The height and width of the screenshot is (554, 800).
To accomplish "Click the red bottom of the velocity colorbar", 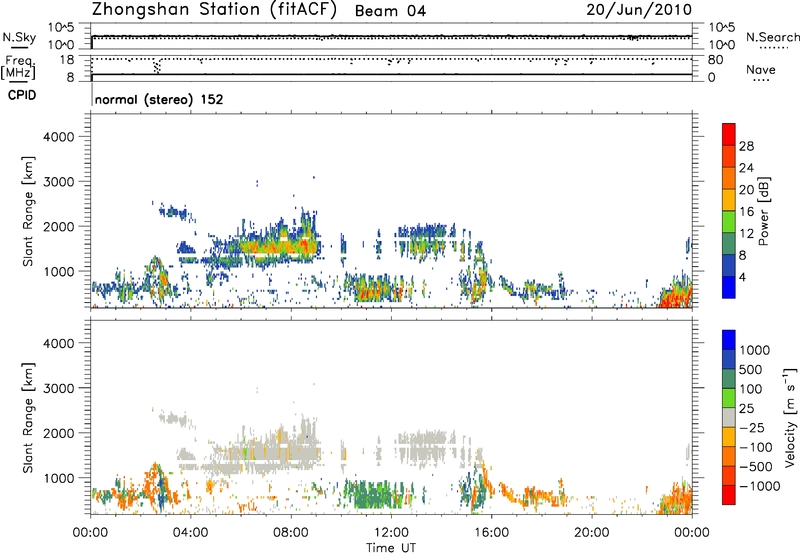I will [x=729, y=495].
